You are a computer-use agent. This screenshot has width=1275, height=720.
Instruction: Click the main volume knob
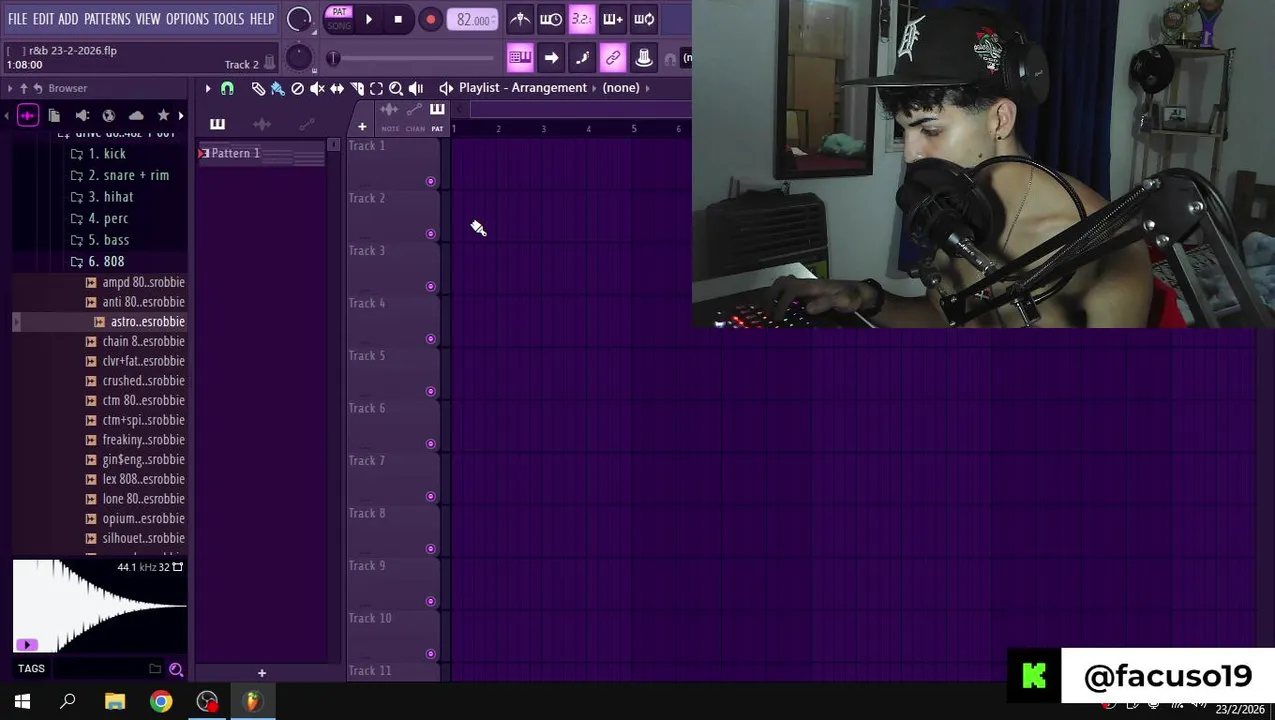299,19
